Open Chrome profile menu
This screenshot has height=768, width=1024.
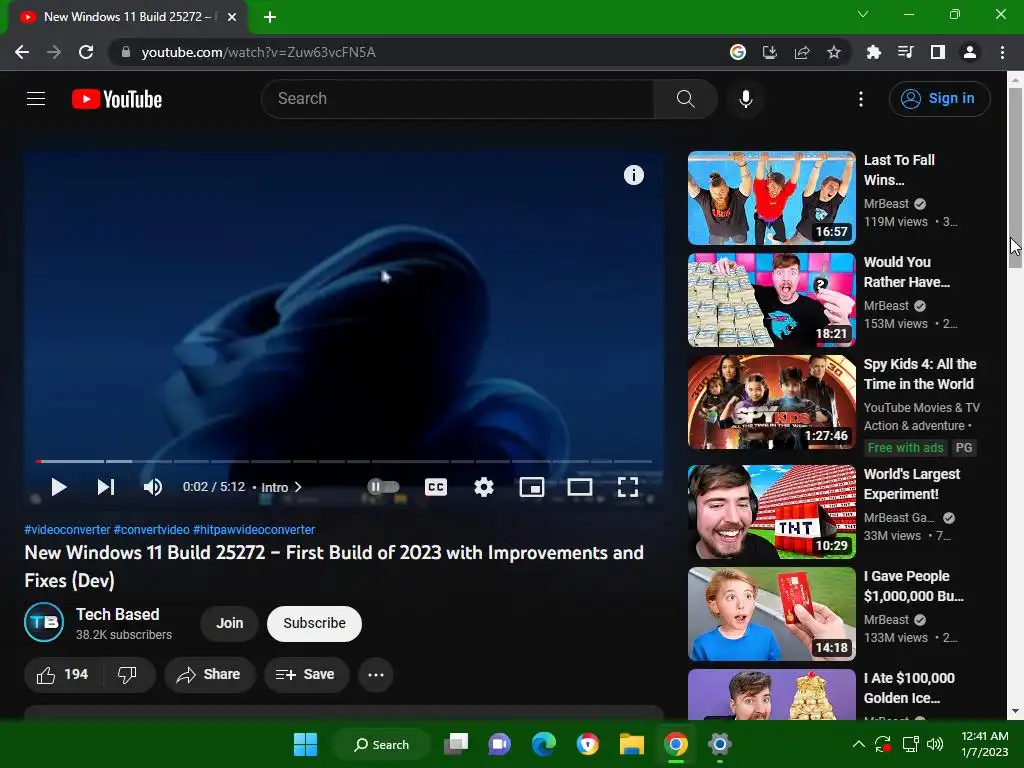coord(970,52)
